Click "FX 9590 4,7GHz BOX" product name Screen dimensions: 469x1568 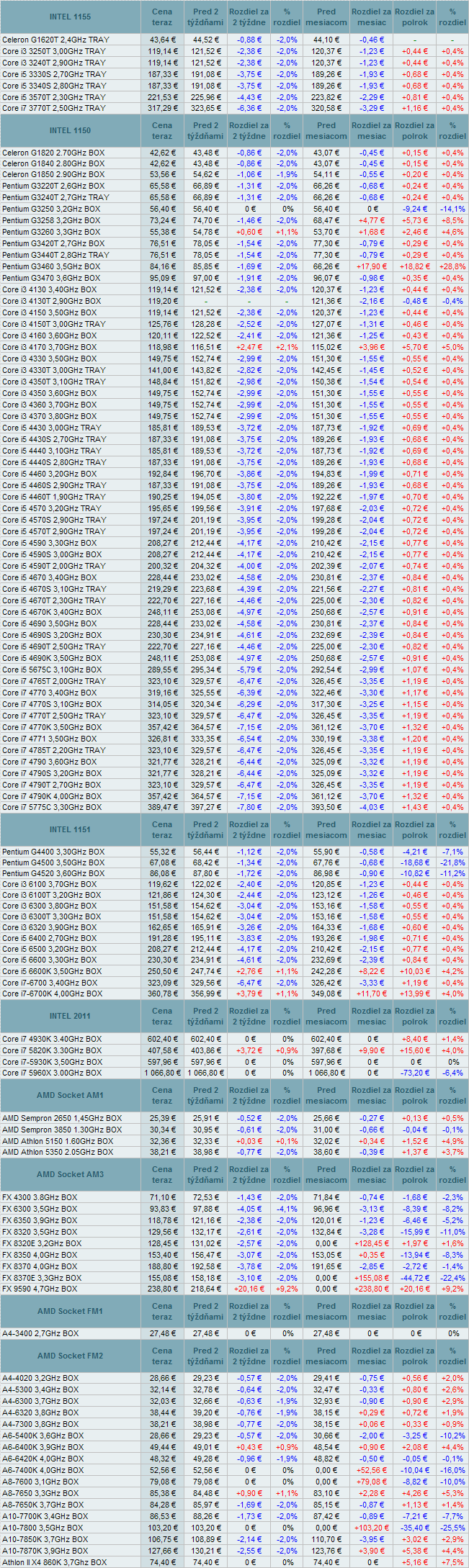point(40,1289)
